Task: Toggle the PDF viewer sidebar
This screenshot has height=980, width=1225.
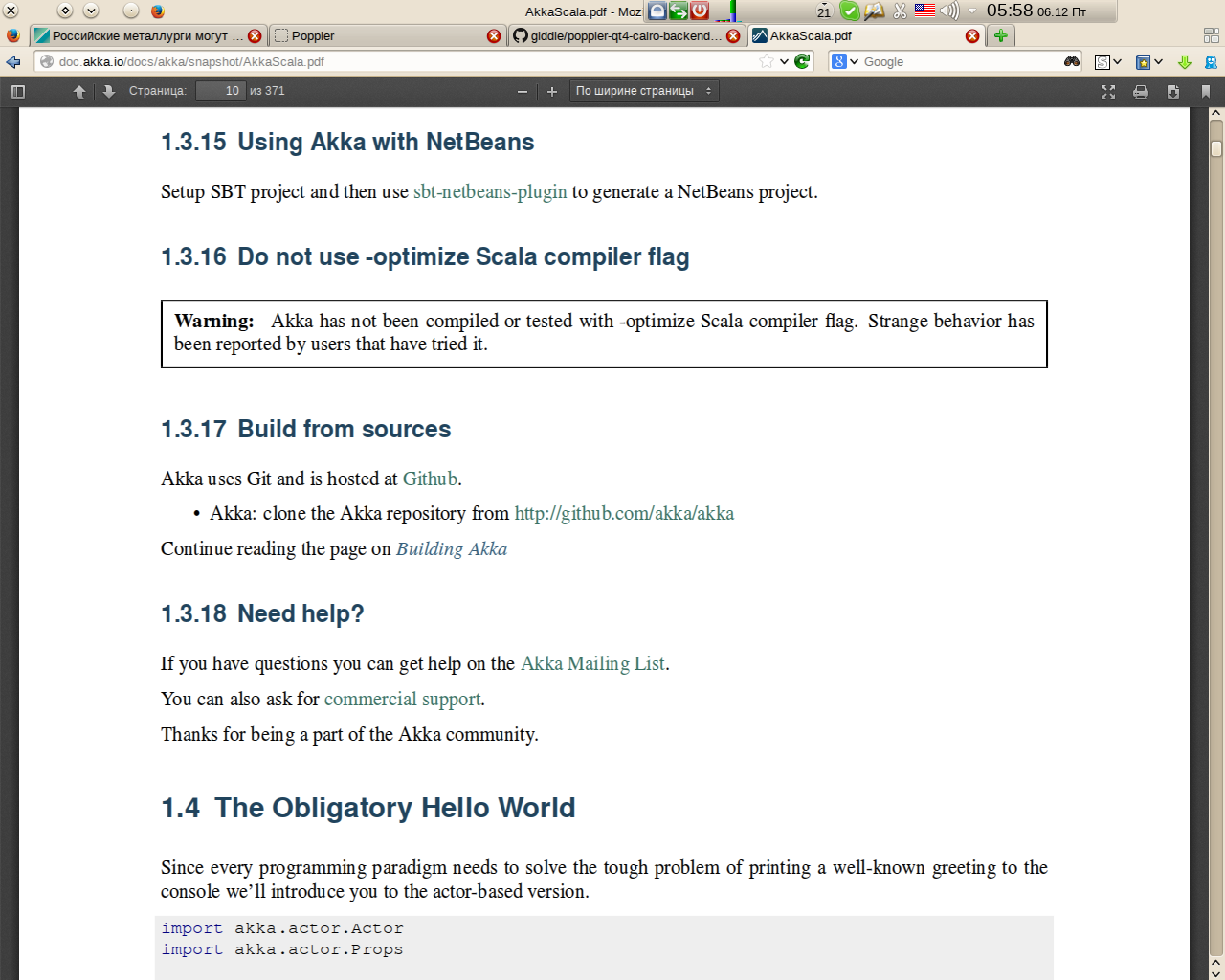Action: (17, 92)
